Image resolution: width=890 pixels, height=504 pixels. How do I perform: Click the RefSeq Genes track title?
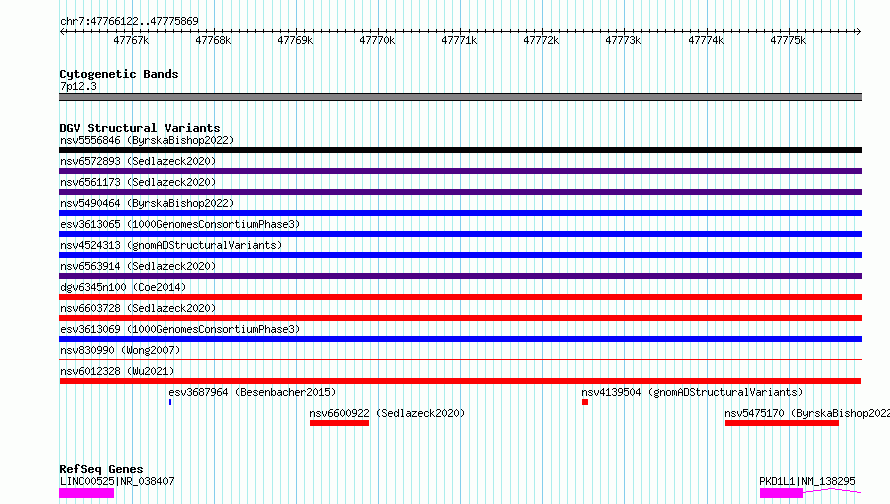[101, 469]
